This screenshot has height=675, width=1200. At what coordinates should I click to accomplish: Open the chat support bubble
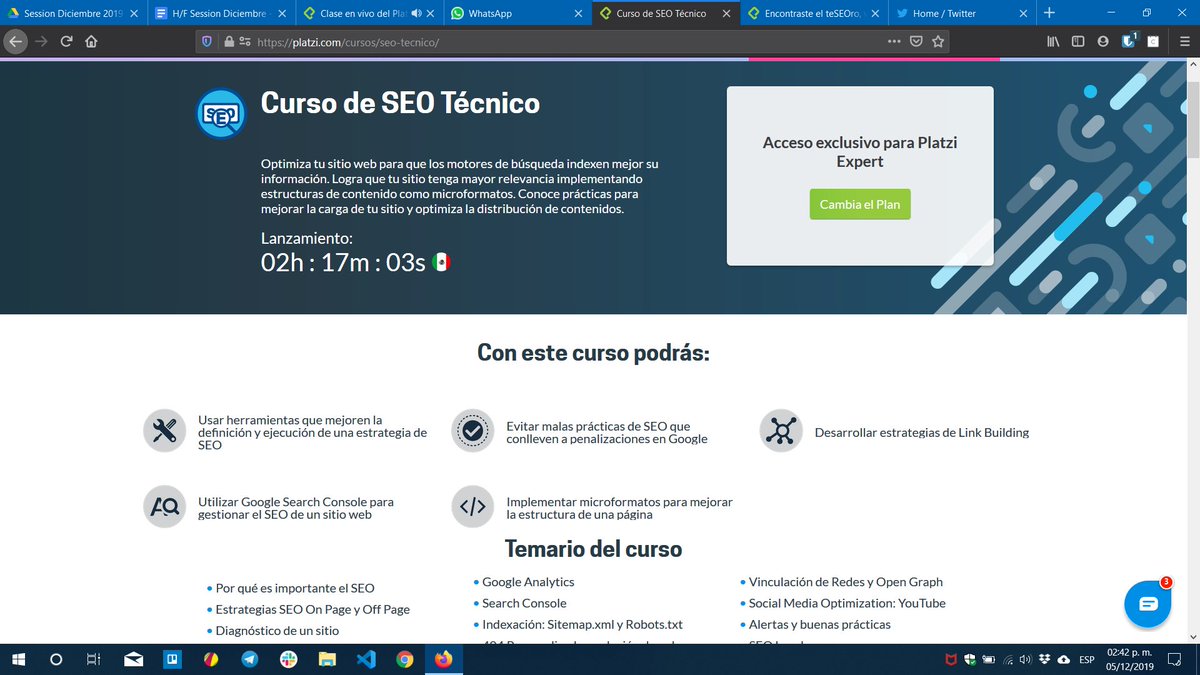1147,603
